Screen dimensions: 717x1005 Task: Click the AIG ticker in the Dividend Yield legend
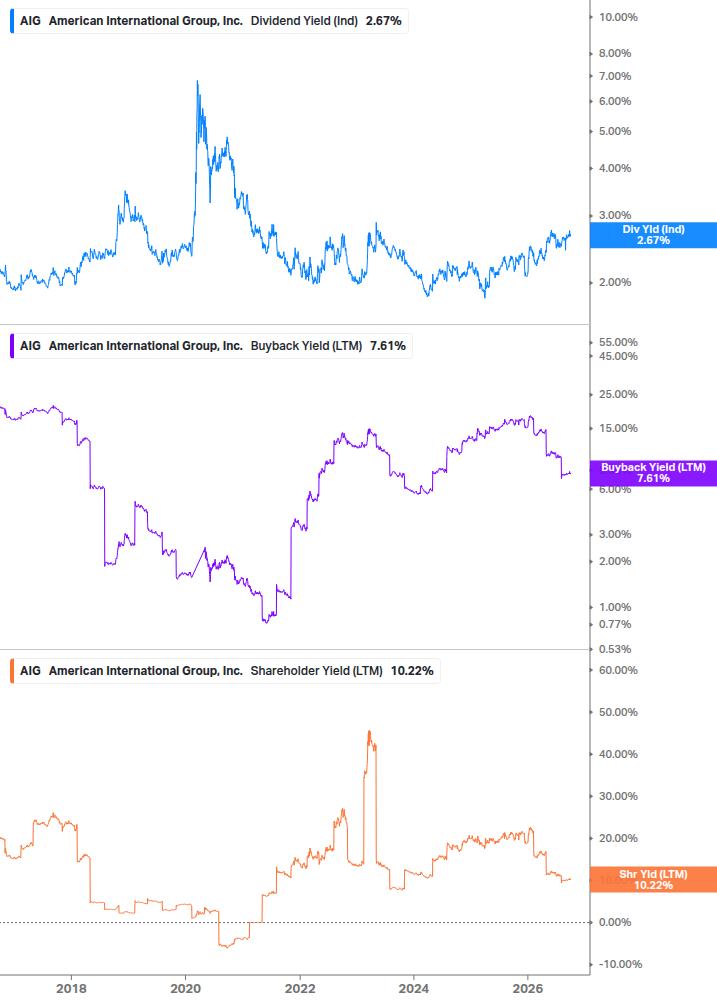[x=30, y=21]
